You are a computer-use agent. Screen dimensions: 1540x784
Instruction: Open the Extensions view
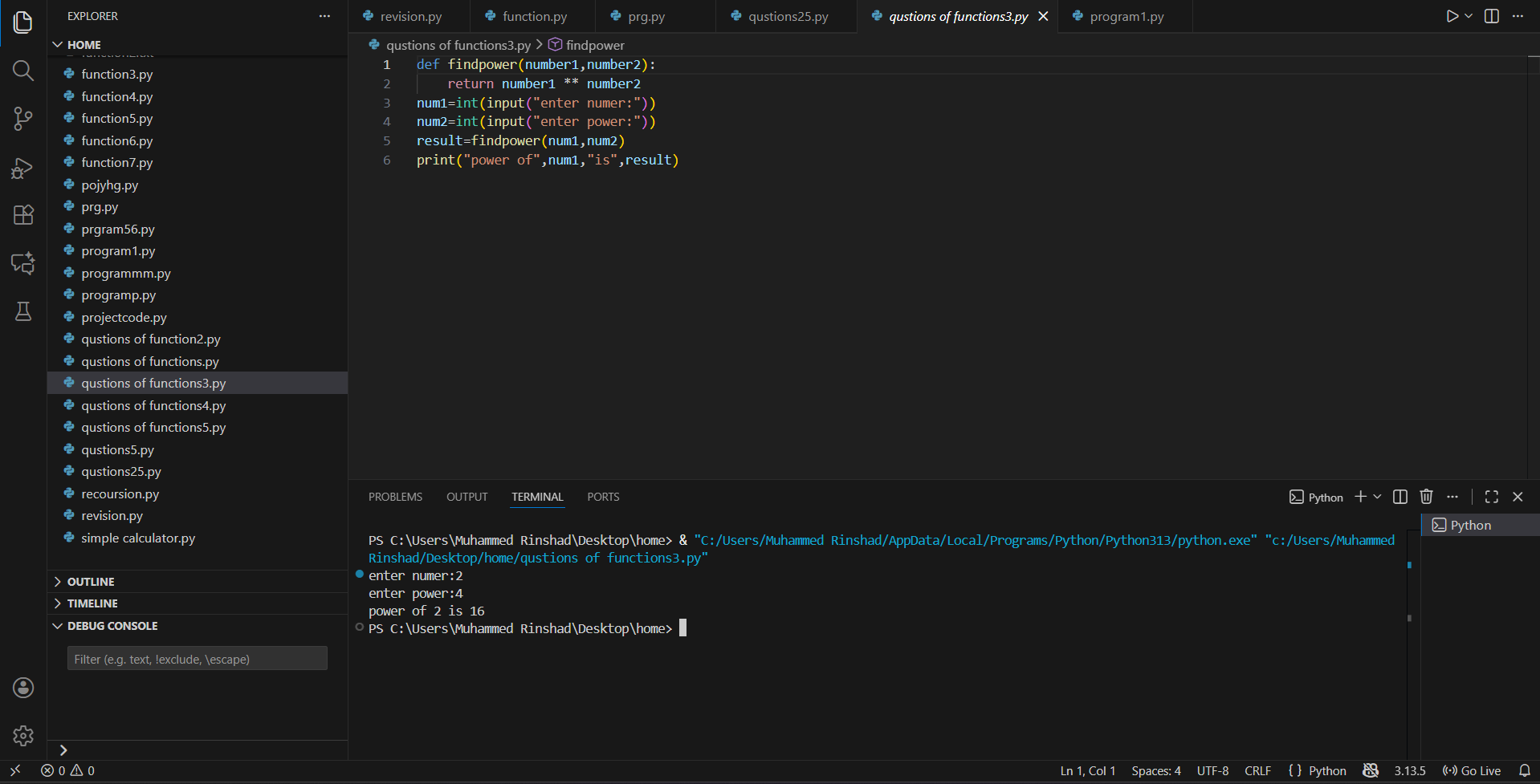22,214
